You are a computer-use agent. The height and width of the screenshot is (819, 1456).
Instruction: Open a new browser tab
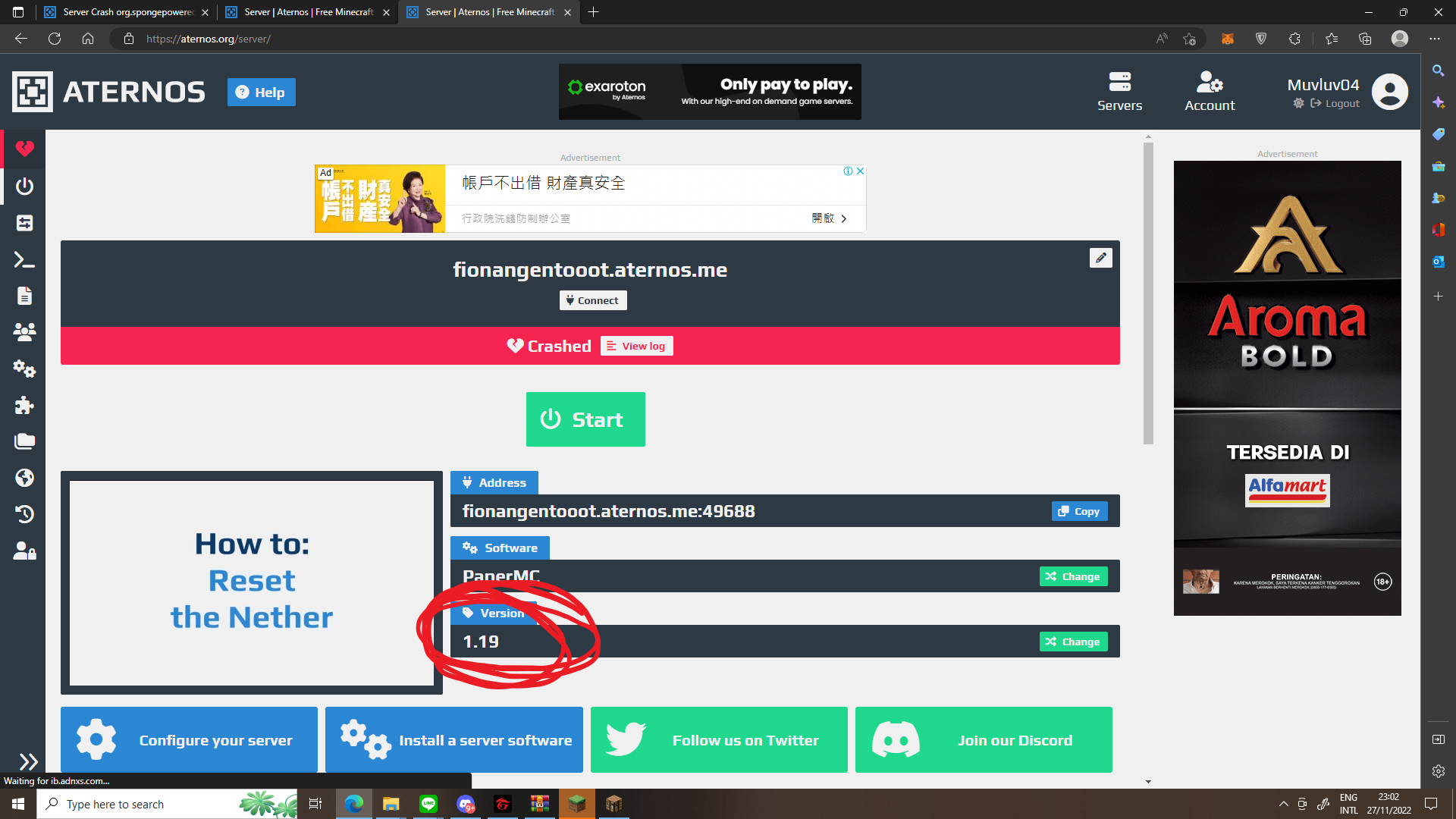click(593, 12)
